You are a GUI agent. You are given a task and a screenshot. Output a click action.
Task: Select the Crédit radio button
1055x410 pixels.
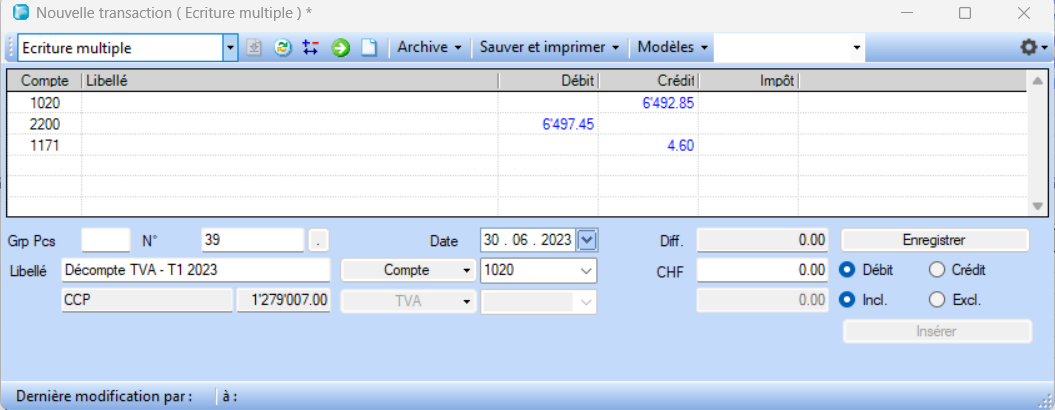coord(937,270)
